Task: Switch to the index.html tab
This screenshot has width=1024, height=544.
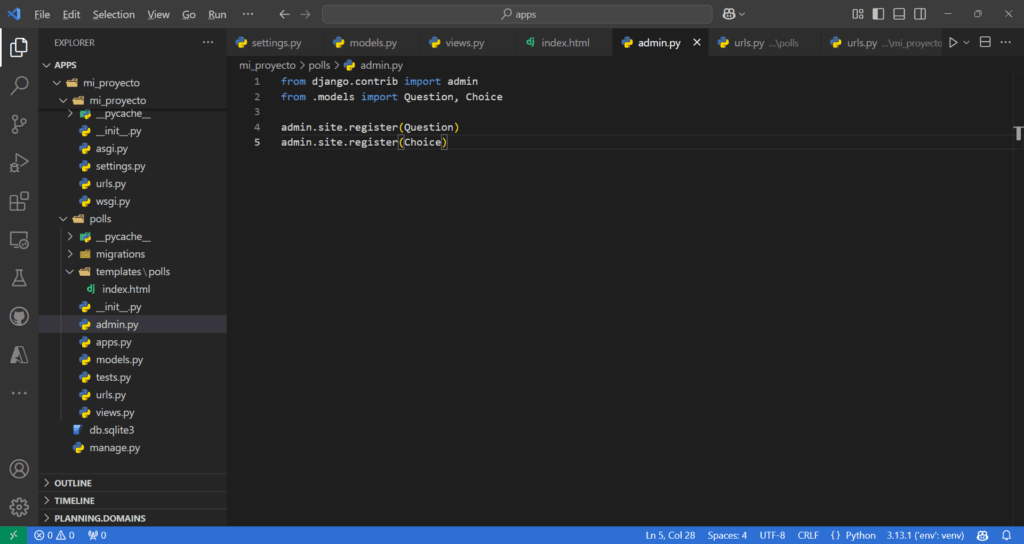Action: pos(564,42)
